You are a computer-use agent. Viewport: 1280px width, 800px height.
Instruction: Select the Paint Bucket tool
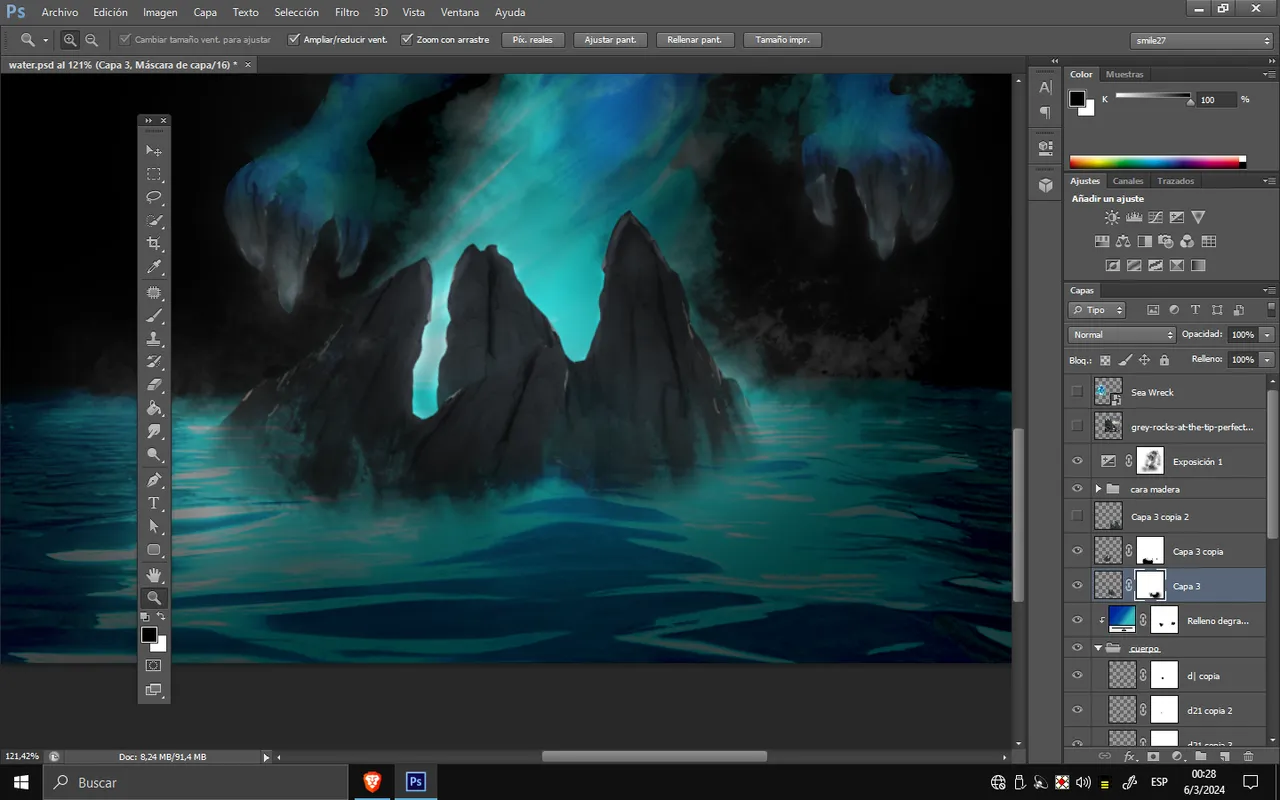[x=154, y=408]
